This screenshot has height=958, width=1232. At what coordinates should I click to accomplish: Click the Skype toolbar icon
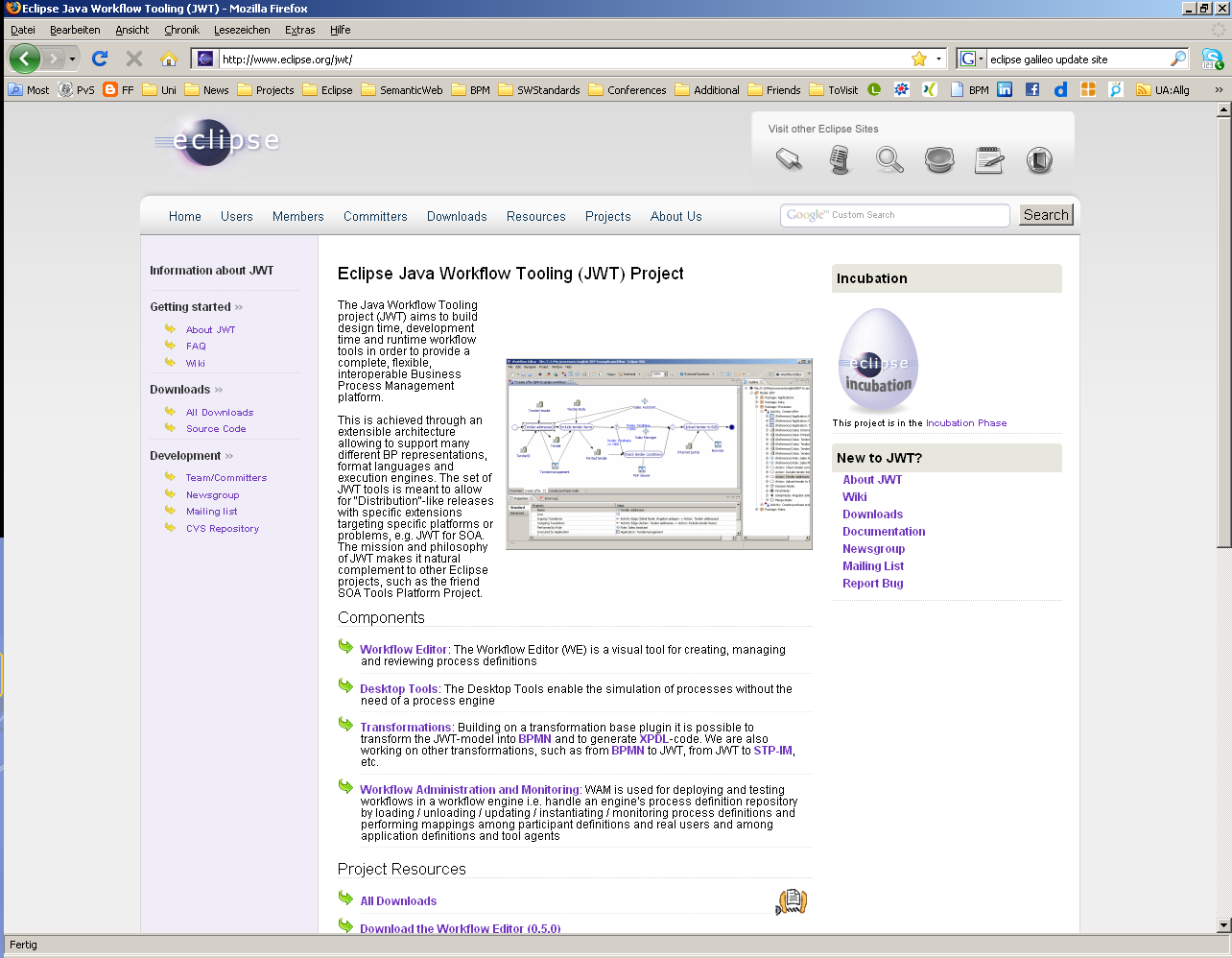(1212, 59)
